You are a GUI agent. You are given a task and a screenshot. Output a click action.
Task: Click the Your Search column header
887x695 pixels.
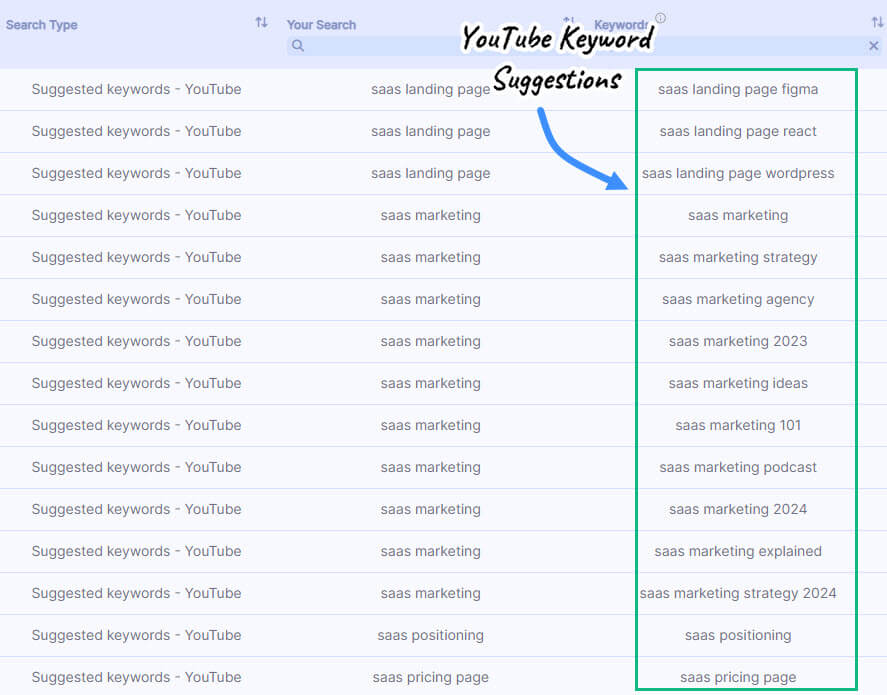(x=321, y=25)
